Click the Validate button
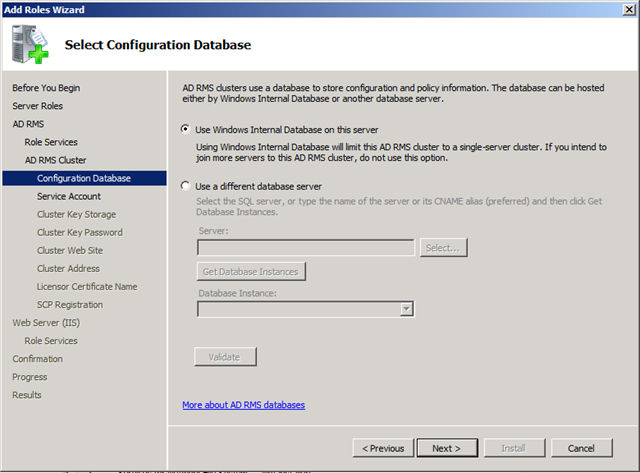The image size is (640, 473). 225,357
